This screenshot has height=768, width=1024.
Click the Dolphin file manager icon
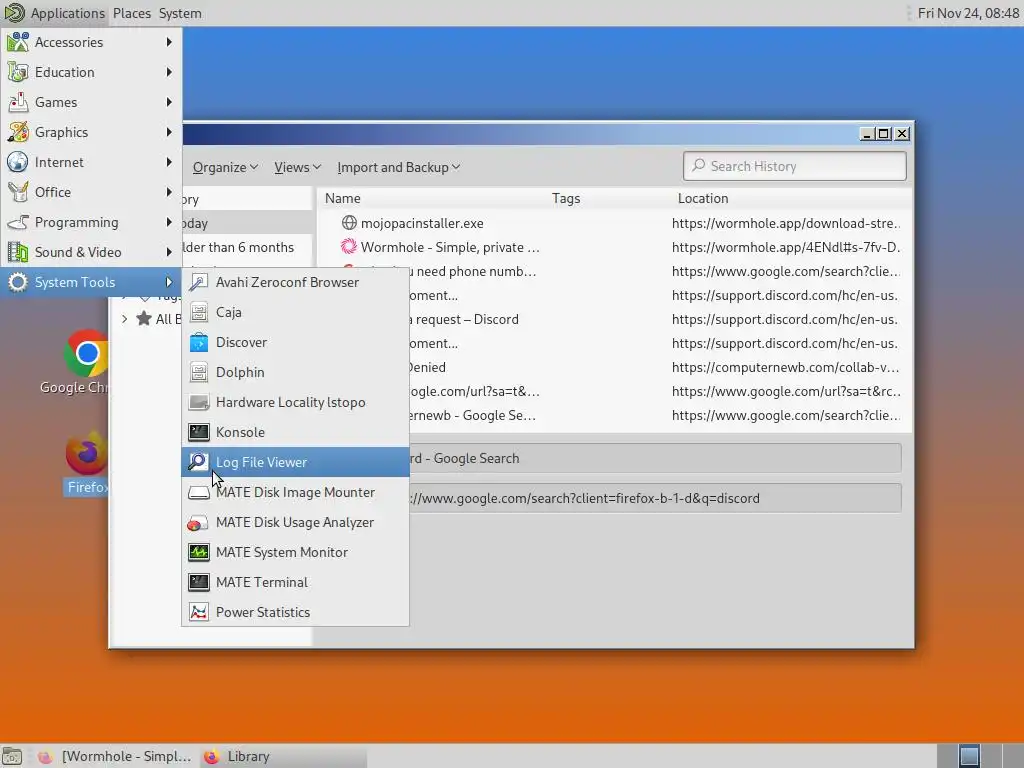tap(199, 372)
